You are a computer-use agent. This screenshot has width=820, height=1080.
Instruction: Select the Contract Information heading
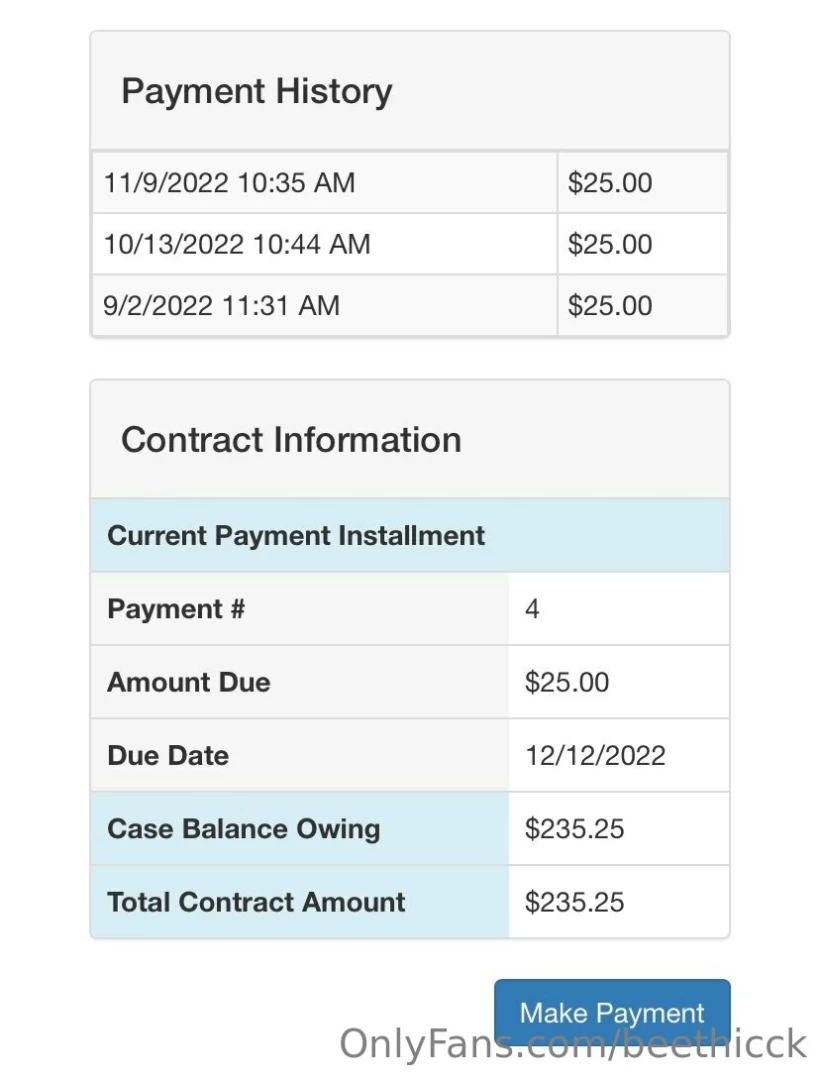291,440
